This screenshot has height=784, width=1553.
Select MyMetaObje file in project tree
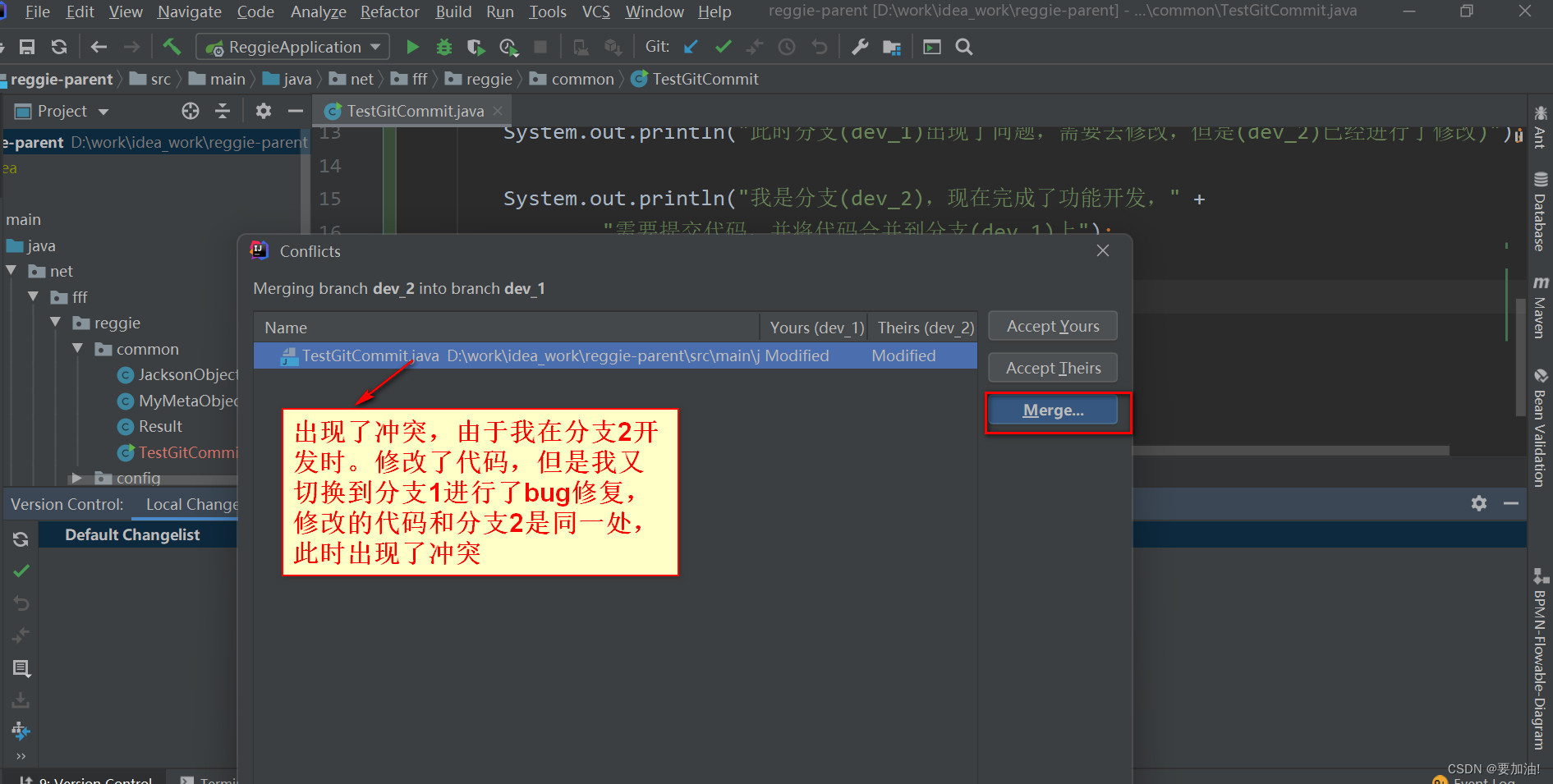(177, 401)
